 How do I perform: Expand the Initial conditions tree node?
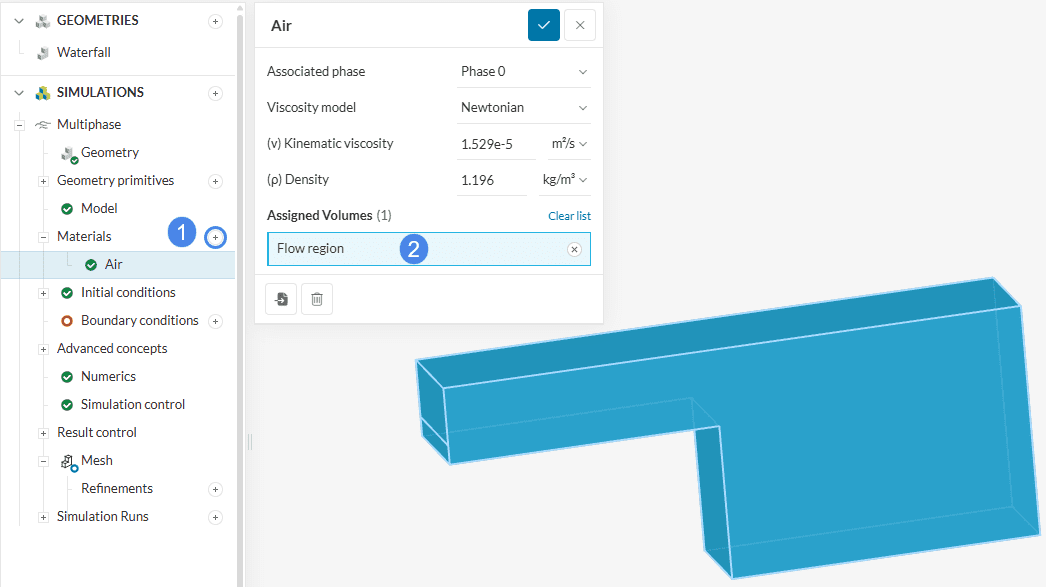click(43, 293)
